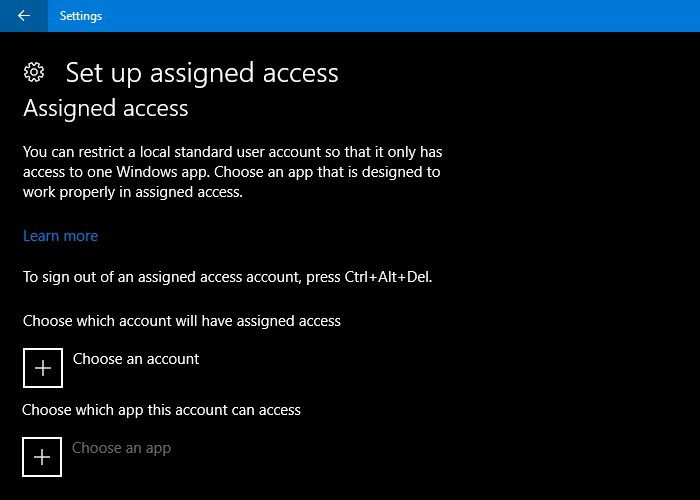Click the phrase 'work properly in assigned access'

click(x=132, y=192)
